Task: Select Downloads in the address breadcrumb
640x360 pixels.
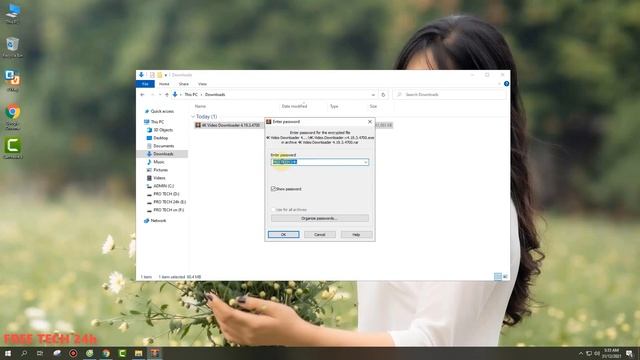Action: [215, 95]
